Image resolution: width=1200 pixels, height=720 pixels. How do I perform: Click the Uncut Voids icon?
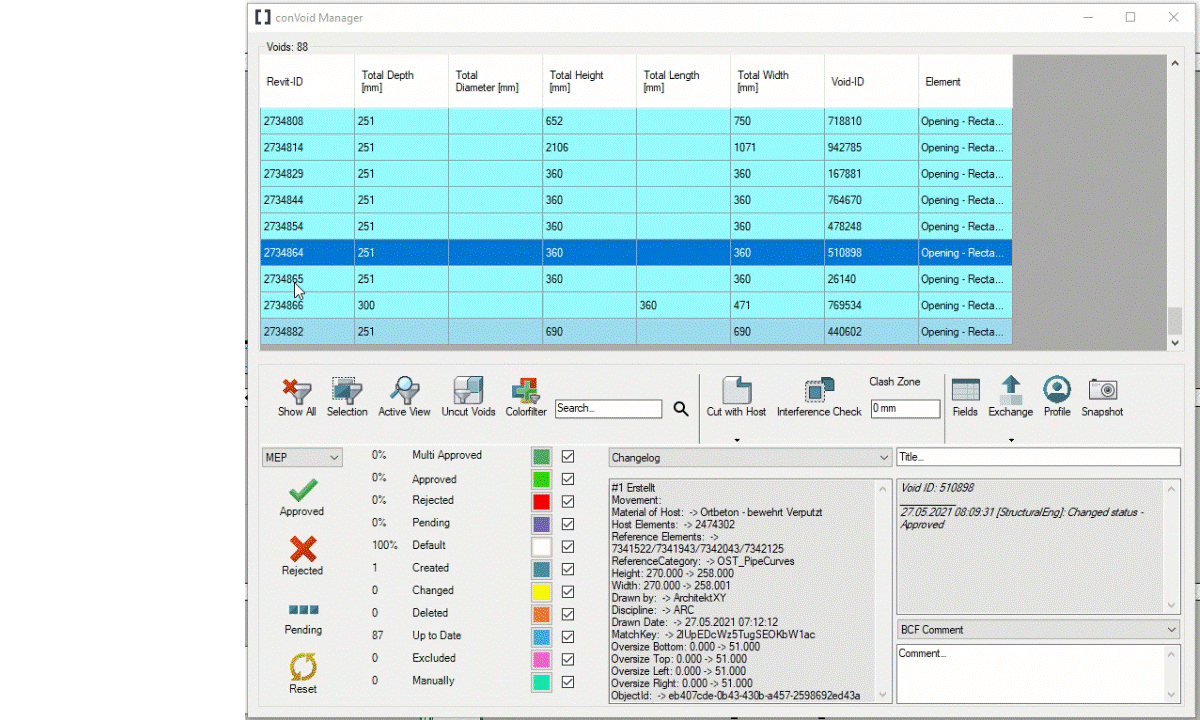click(468, 390)
